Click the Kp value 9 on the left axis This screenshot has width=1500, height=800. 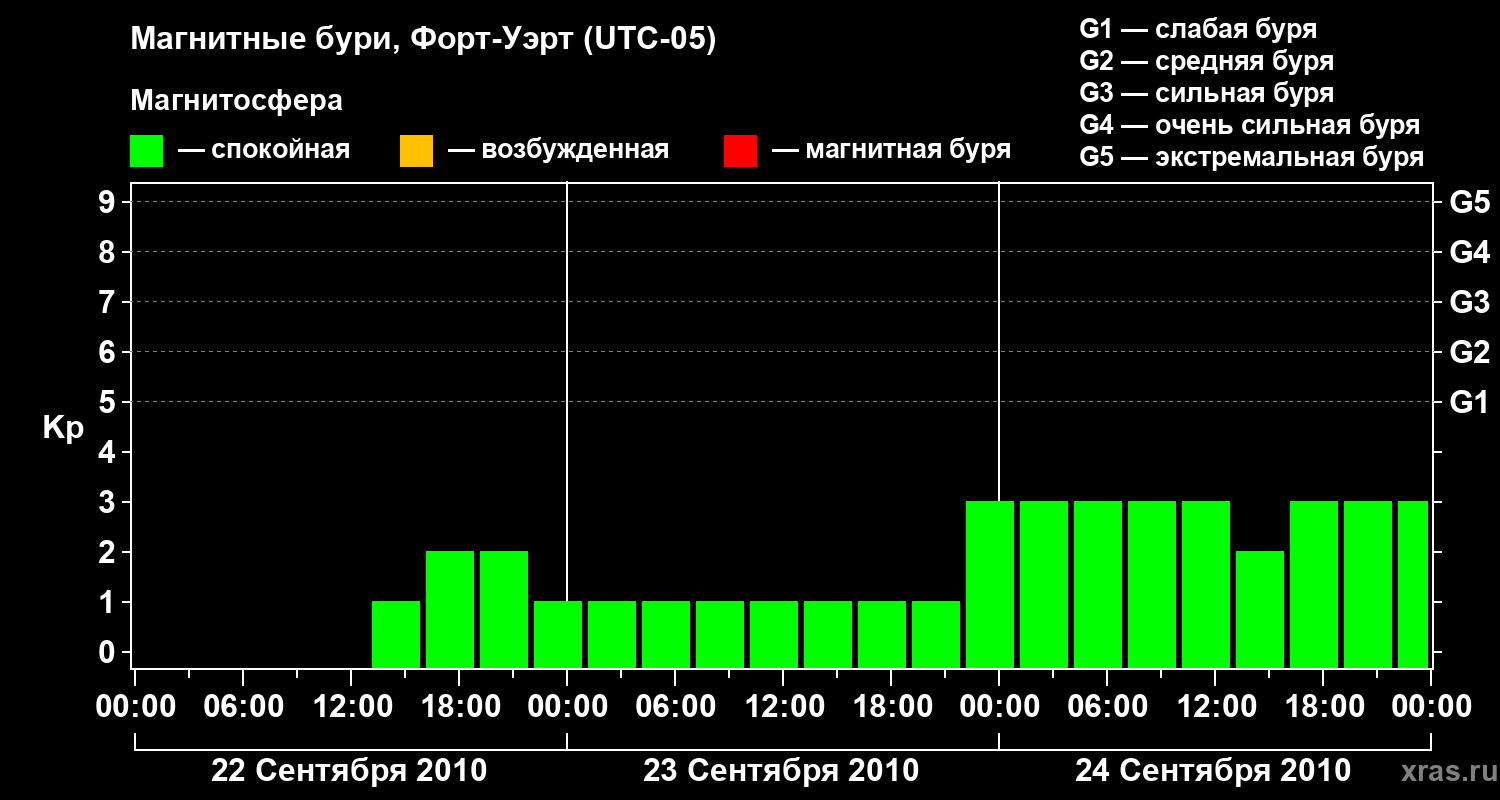click(x=109, y=202)
